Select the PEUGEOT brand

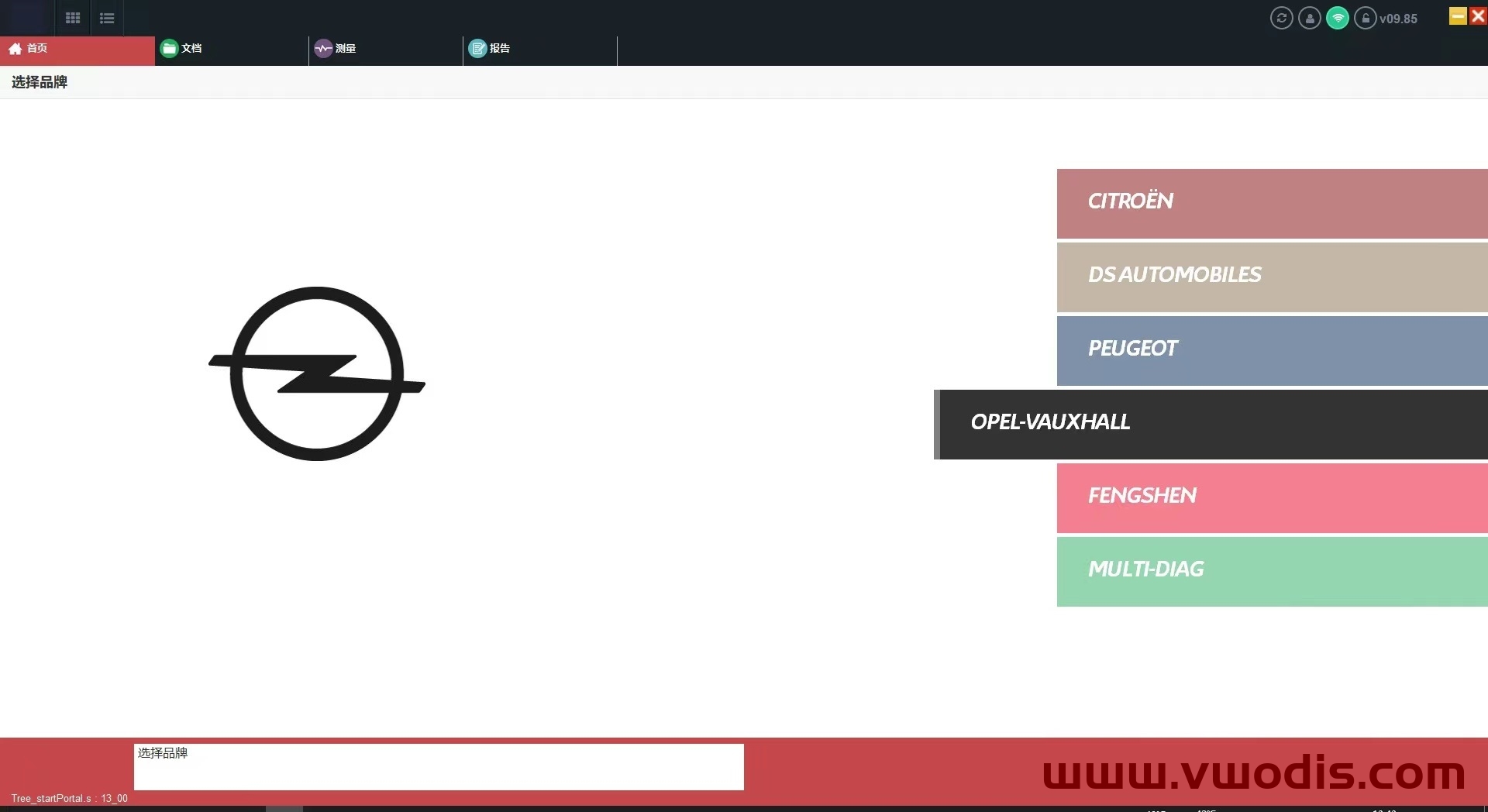tap(1273, 350)
